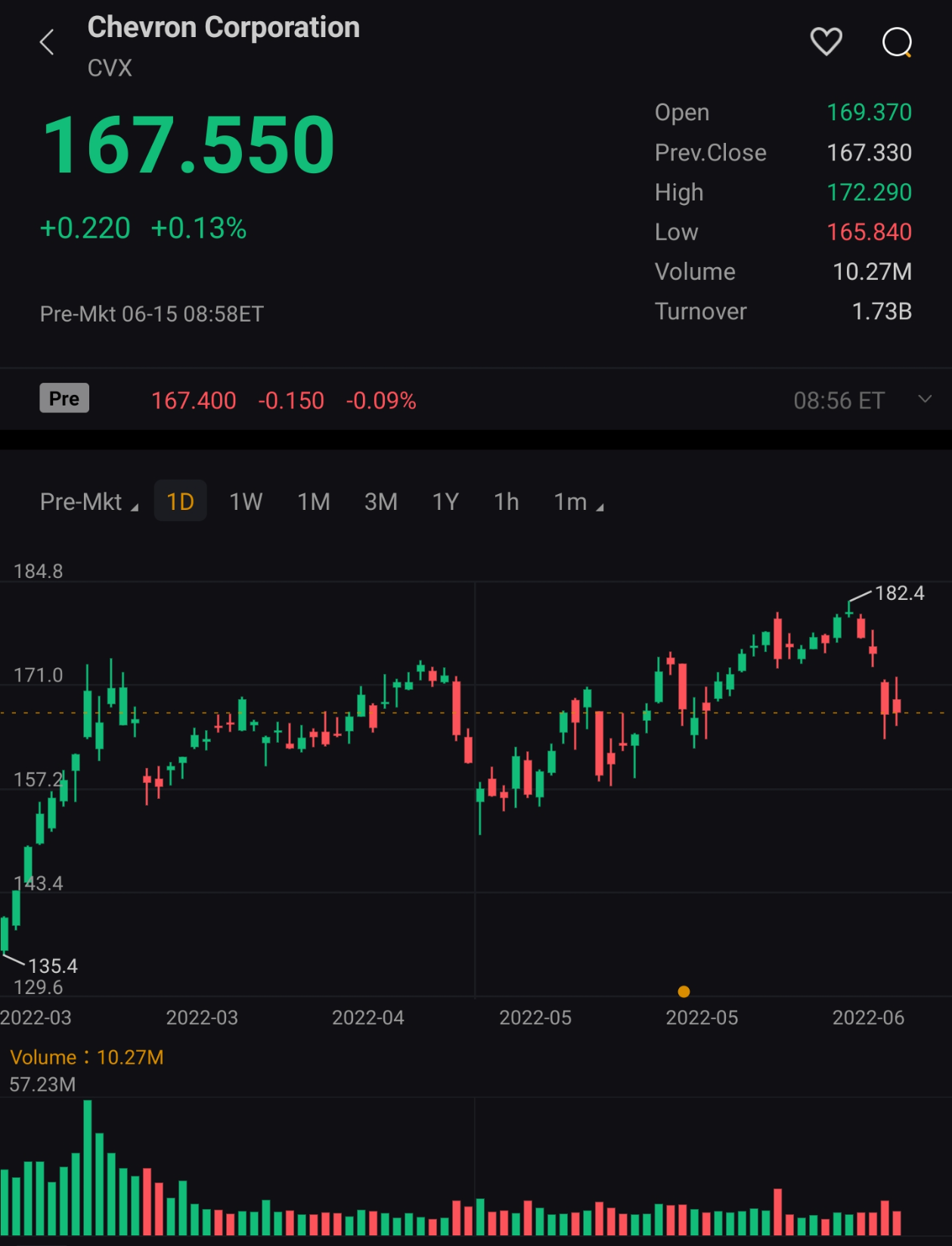Go back using the left arrow
This screenshot has width=952, height=1246.
47,42
